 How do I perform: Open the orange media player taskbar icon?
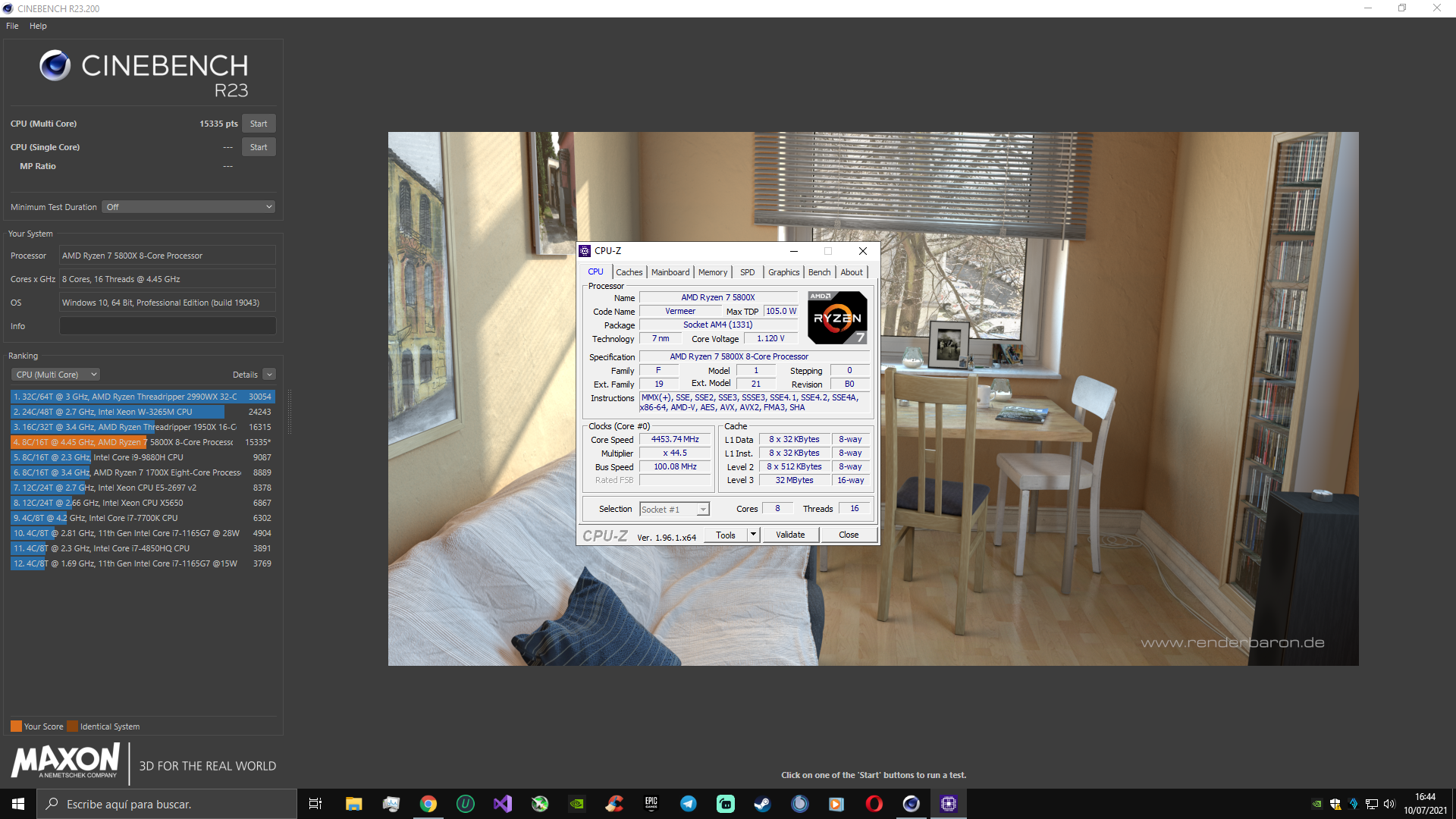tap(837, 804)
